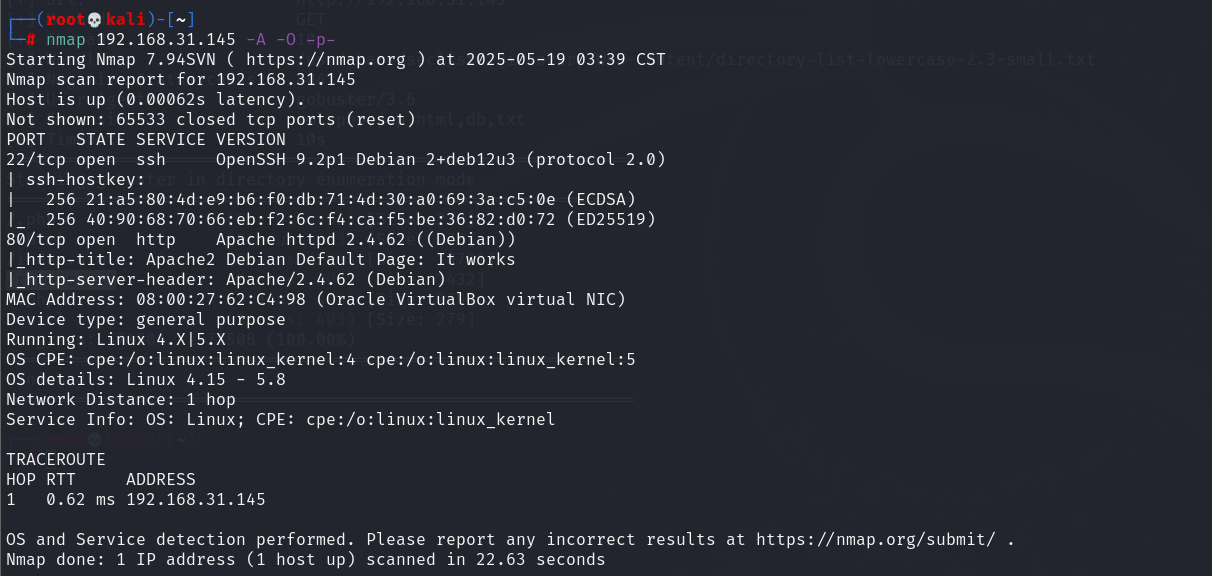Click the OS details Linux 4.15 - 5.8 line

(146, 379)
